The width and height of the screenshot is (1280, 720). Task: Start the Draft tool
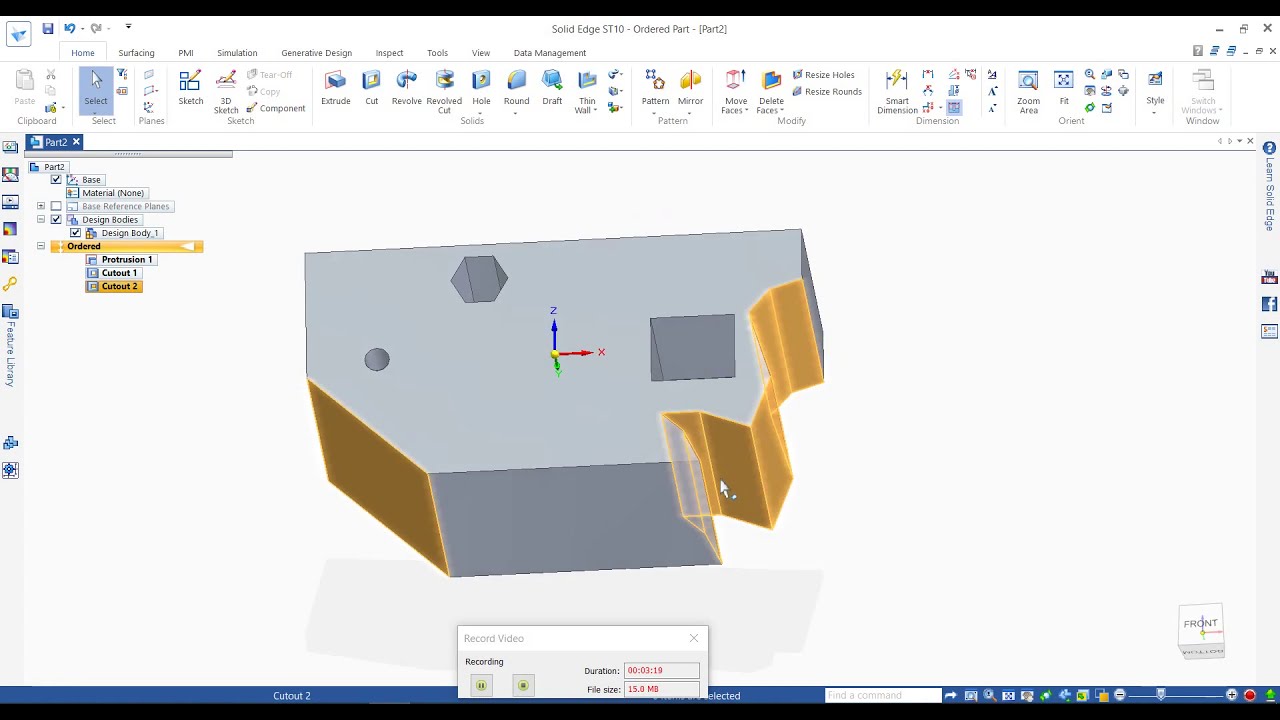[552, 88]
